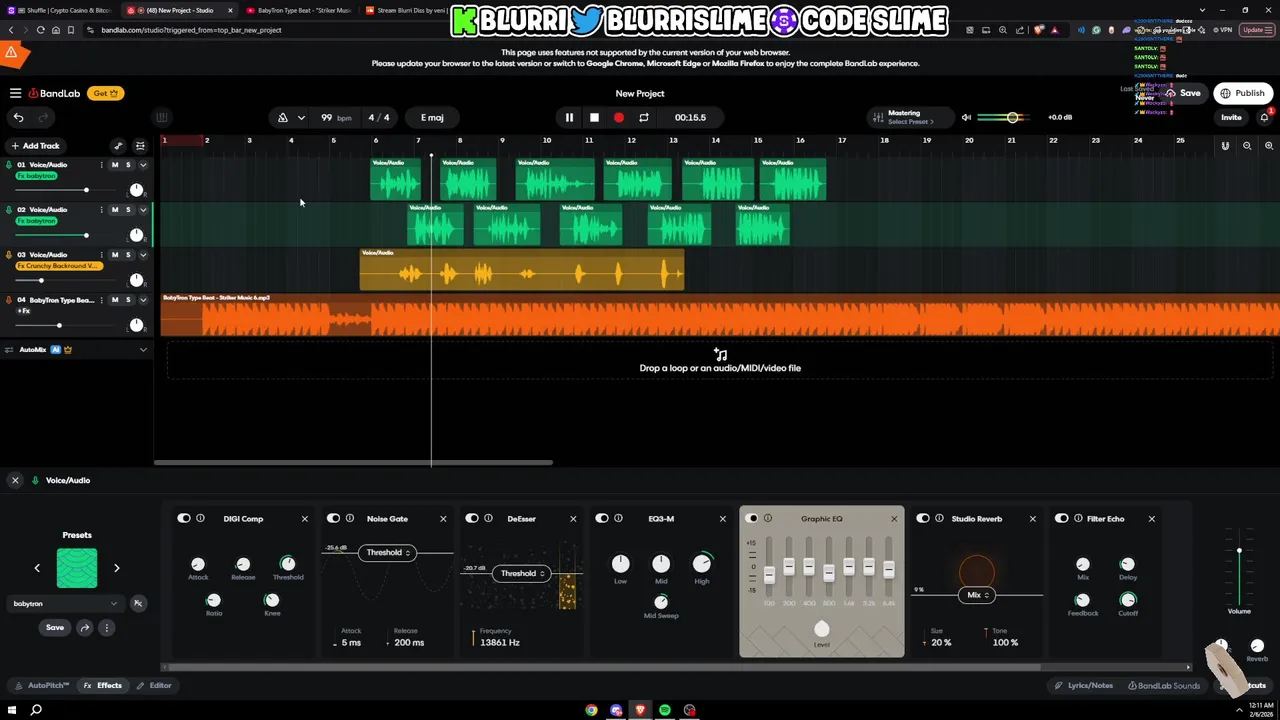
Task: Click the Save project button
Action: point(1184,93)
